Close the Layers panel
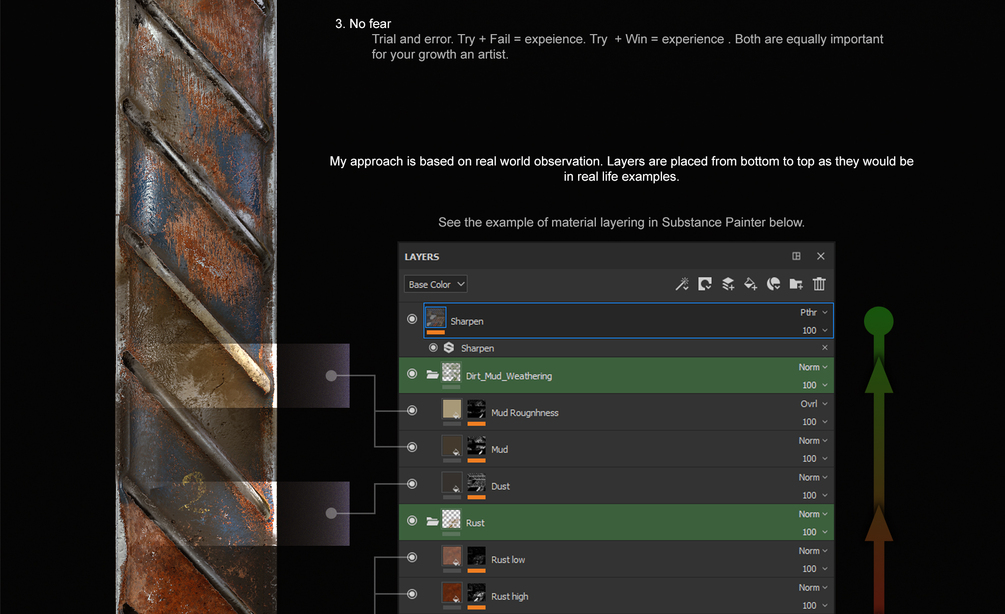1005x614 pixels. 820,256
